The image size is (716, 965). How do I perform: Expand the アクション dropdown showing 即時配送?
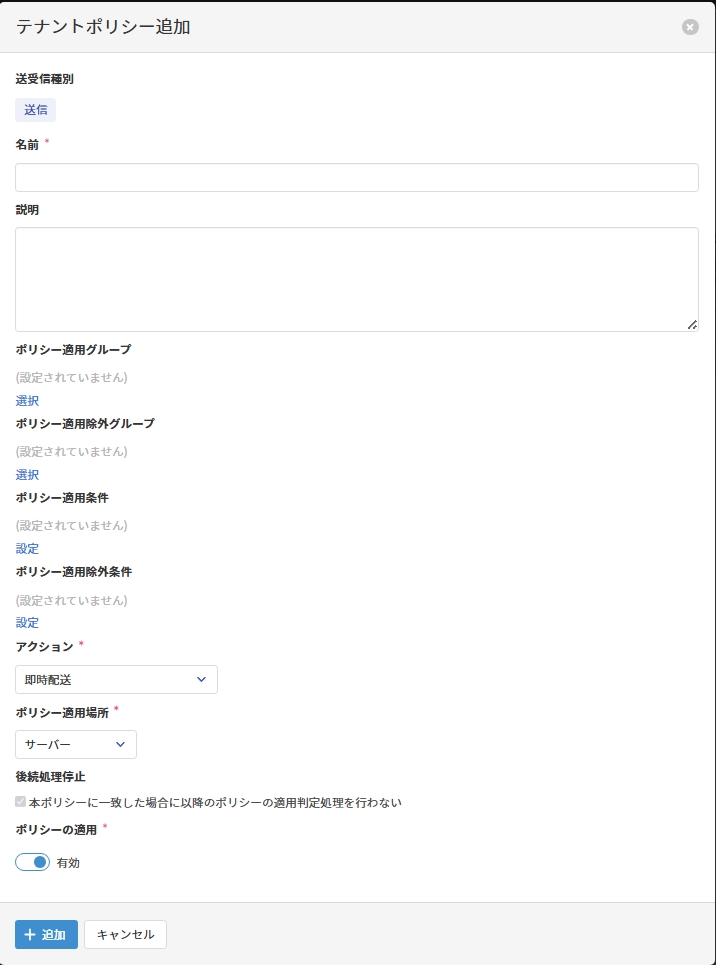pyautogui.click(x=116, y=680)
